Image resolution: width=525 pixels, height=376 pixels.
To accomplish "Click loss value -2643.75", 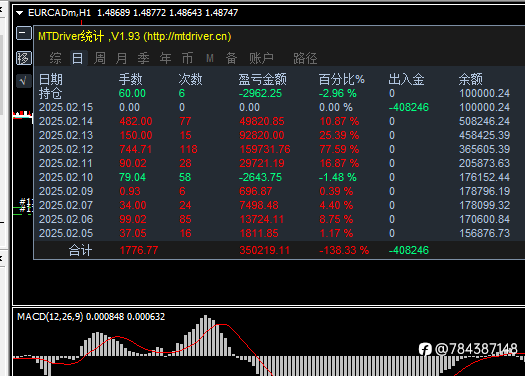I will (x=260, y=177).
